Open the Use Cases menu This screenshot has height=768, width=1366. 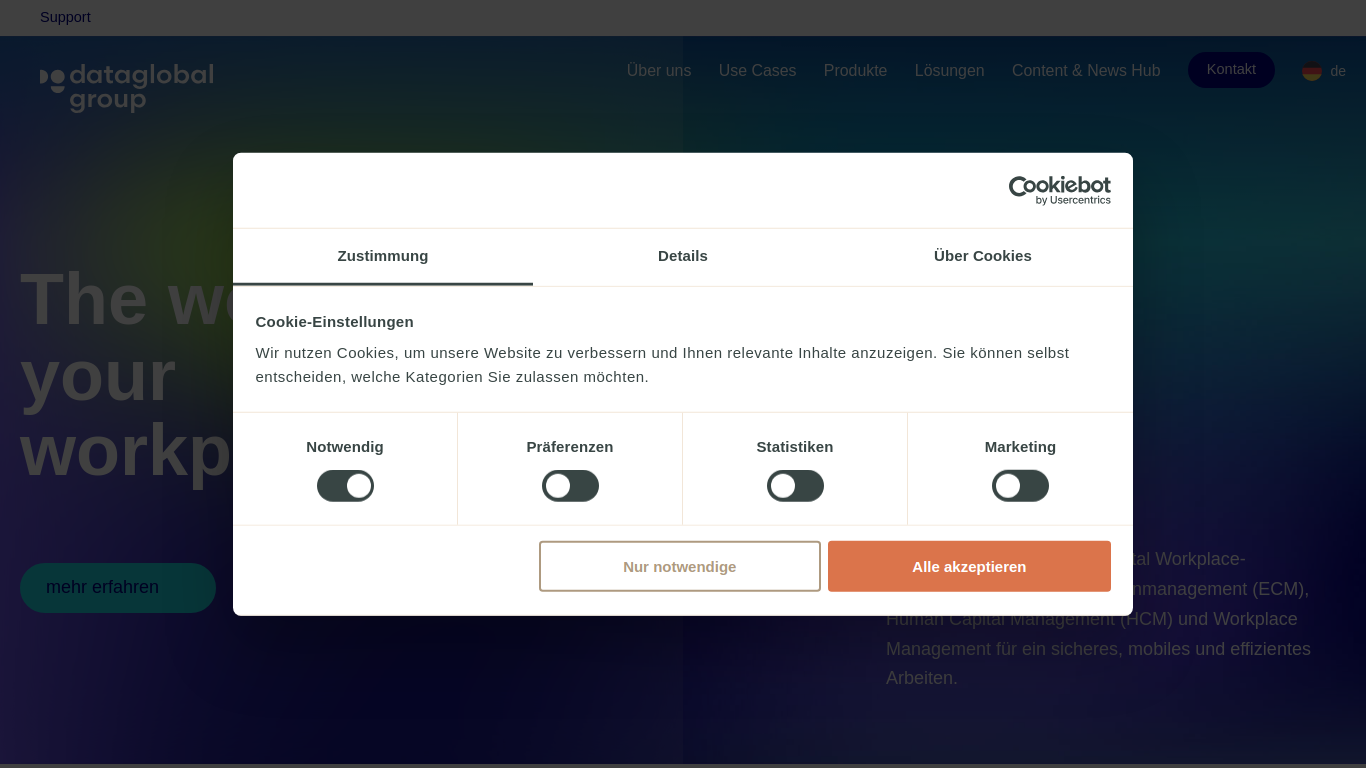tap(757, 71)
